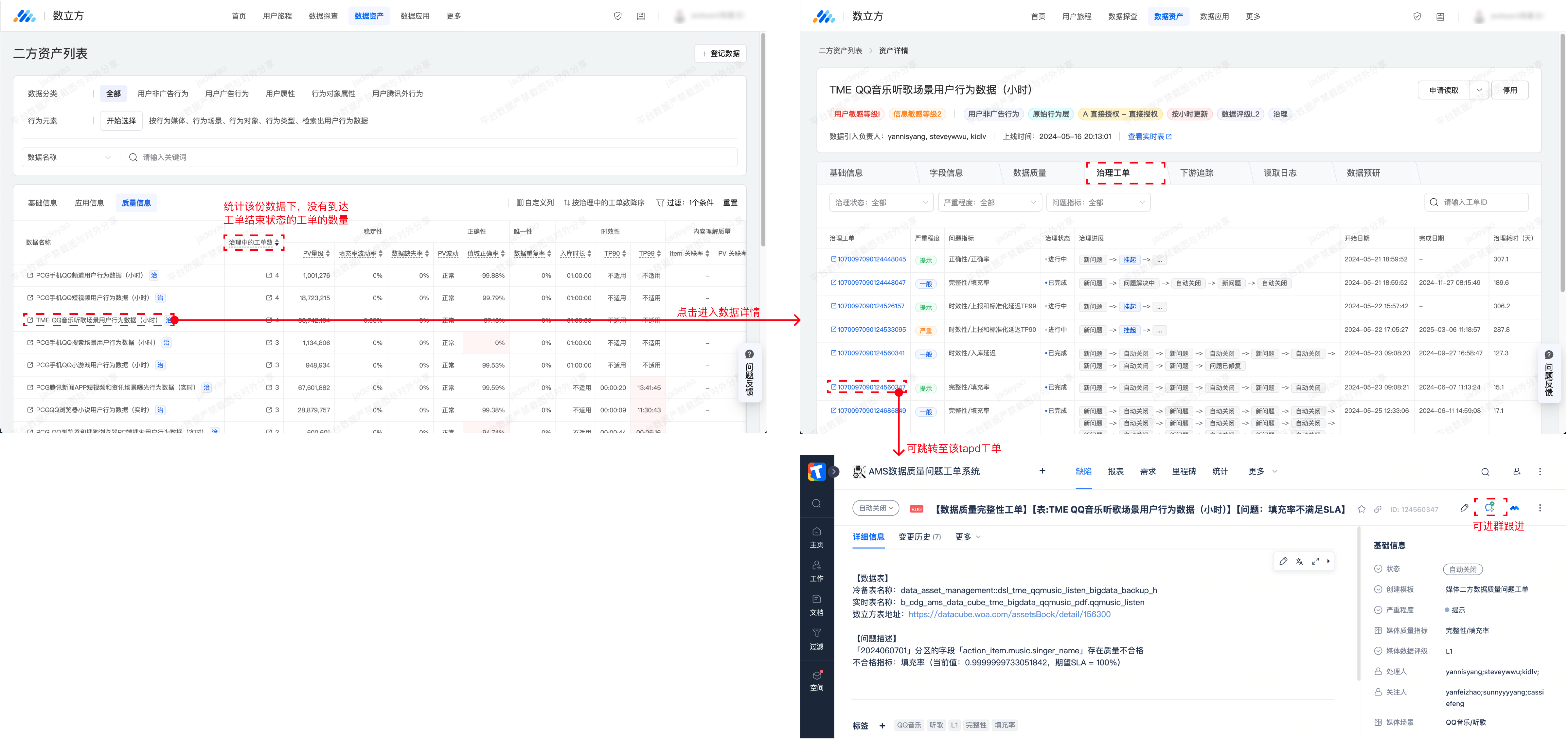Click the add-member icon in TAPD header
This screenshot has height=741, width=1568.
1516,472
